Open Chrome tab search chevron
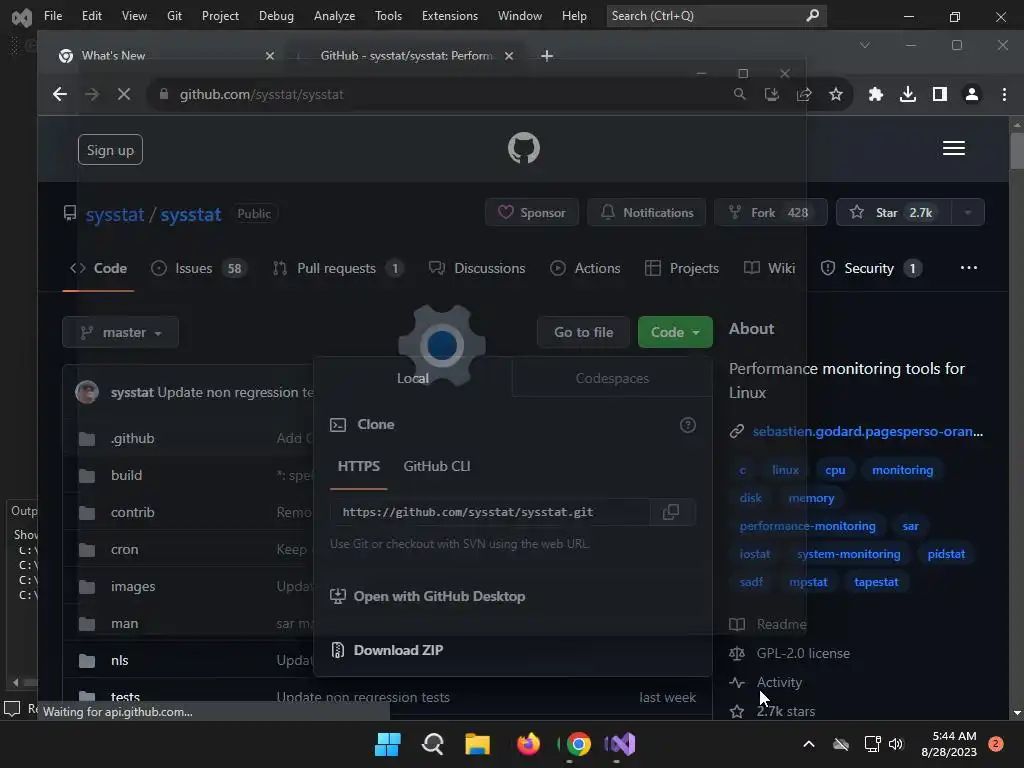1024x768 pixels. click(x=865, y=45)
